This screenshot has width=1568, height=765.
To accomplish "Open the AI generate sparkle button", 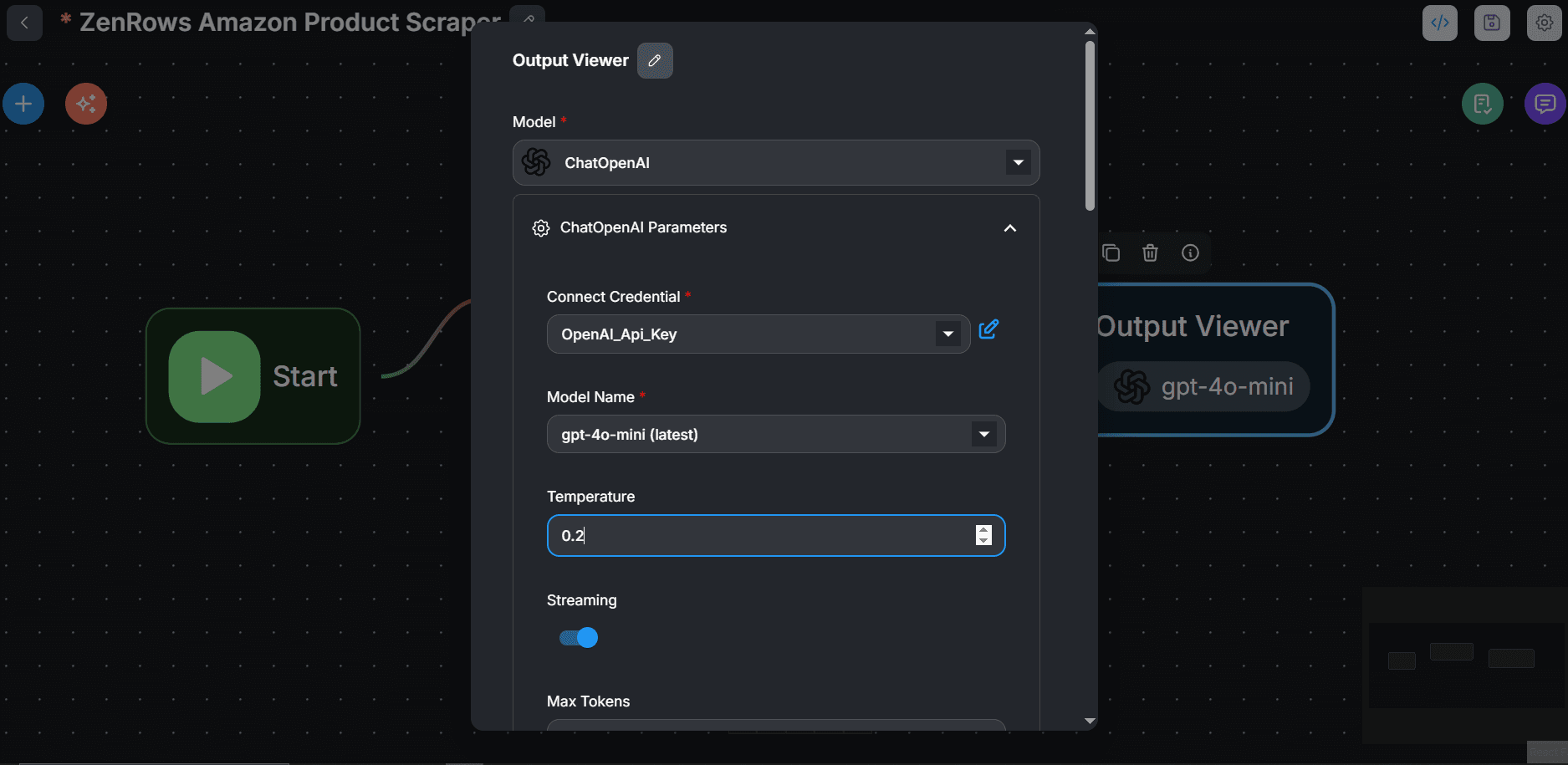I will 86,104.
